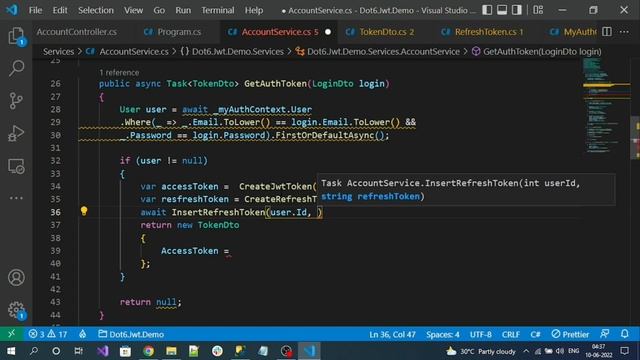Open the File menu
The height and width of the screenshot is (360, 640).
point(36,10)
